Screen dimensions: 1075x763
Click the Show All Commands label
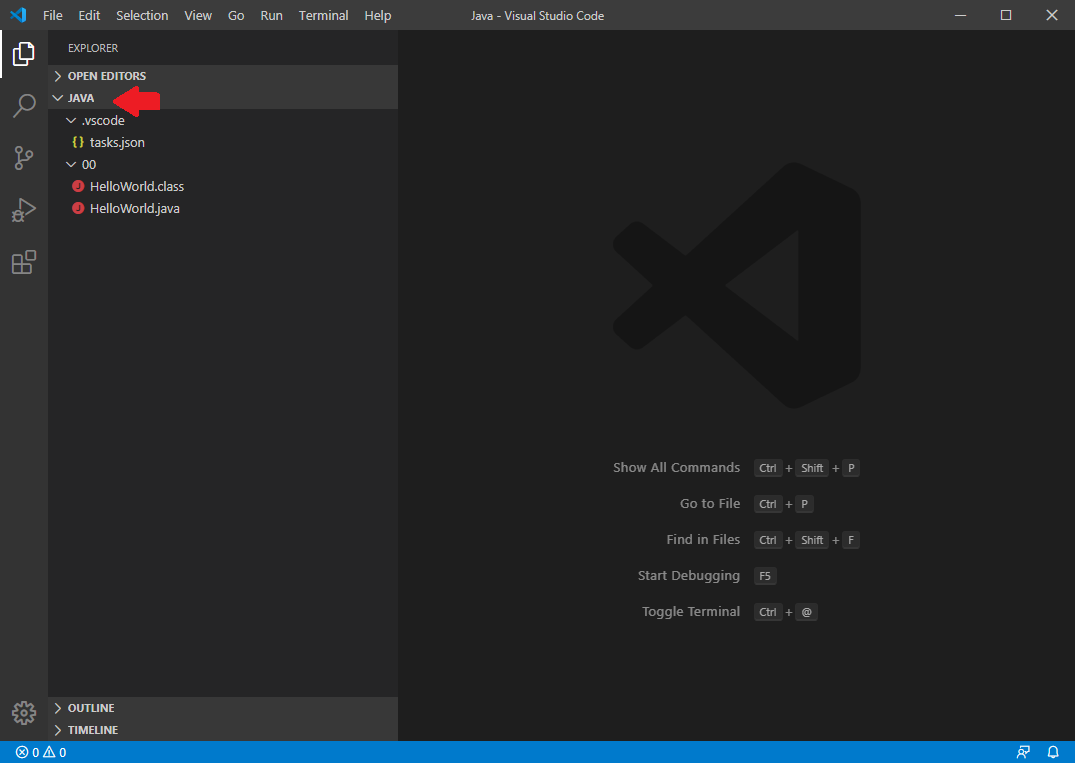677,468
